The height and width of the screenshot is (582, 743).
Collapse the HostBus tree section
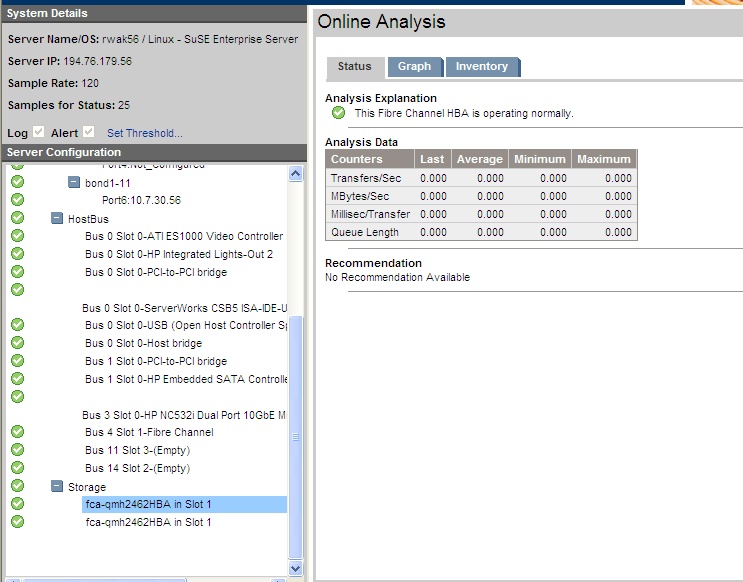point(57,218)
